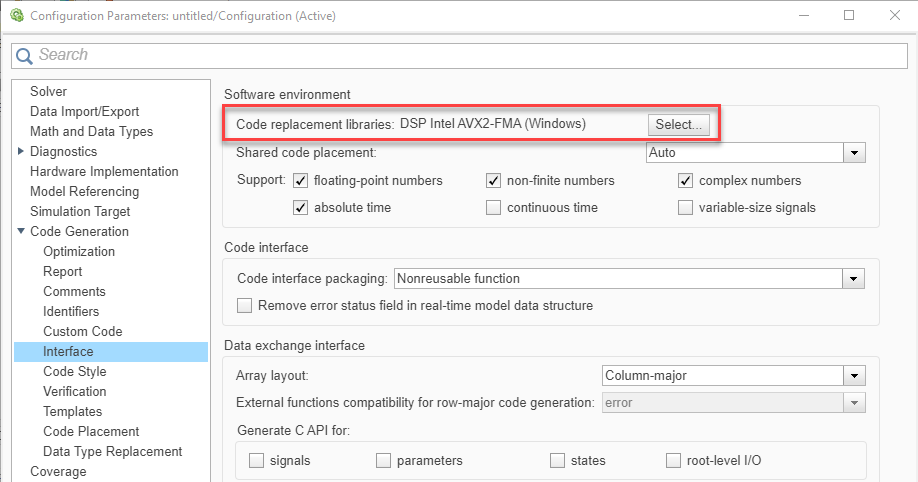Screen dimensions: 918x482
Task: Enable variable-size signals support
Action: pyautogui.click(x=686, y=208)
